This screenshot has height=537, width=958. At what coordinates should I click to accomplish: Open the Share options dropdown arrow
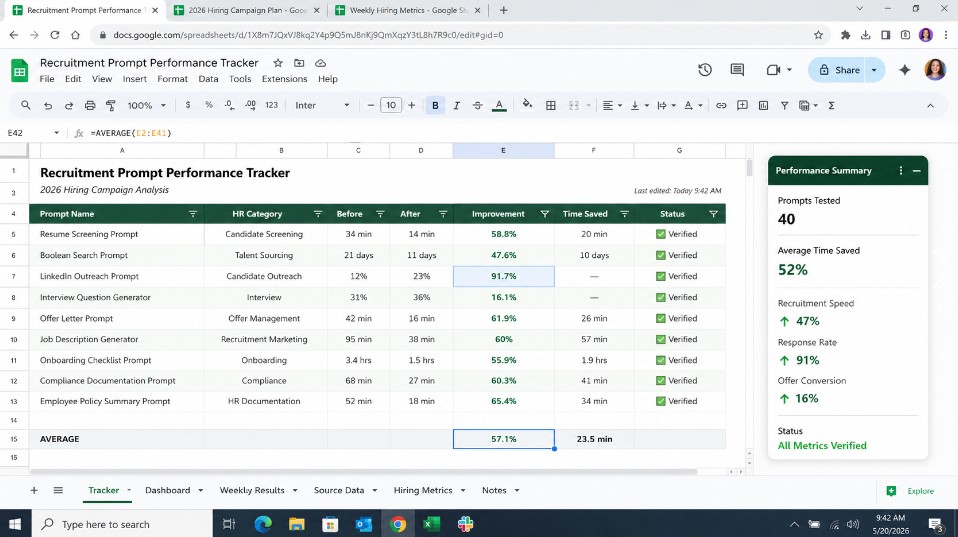pyautogui.click(x=874, y=70)
